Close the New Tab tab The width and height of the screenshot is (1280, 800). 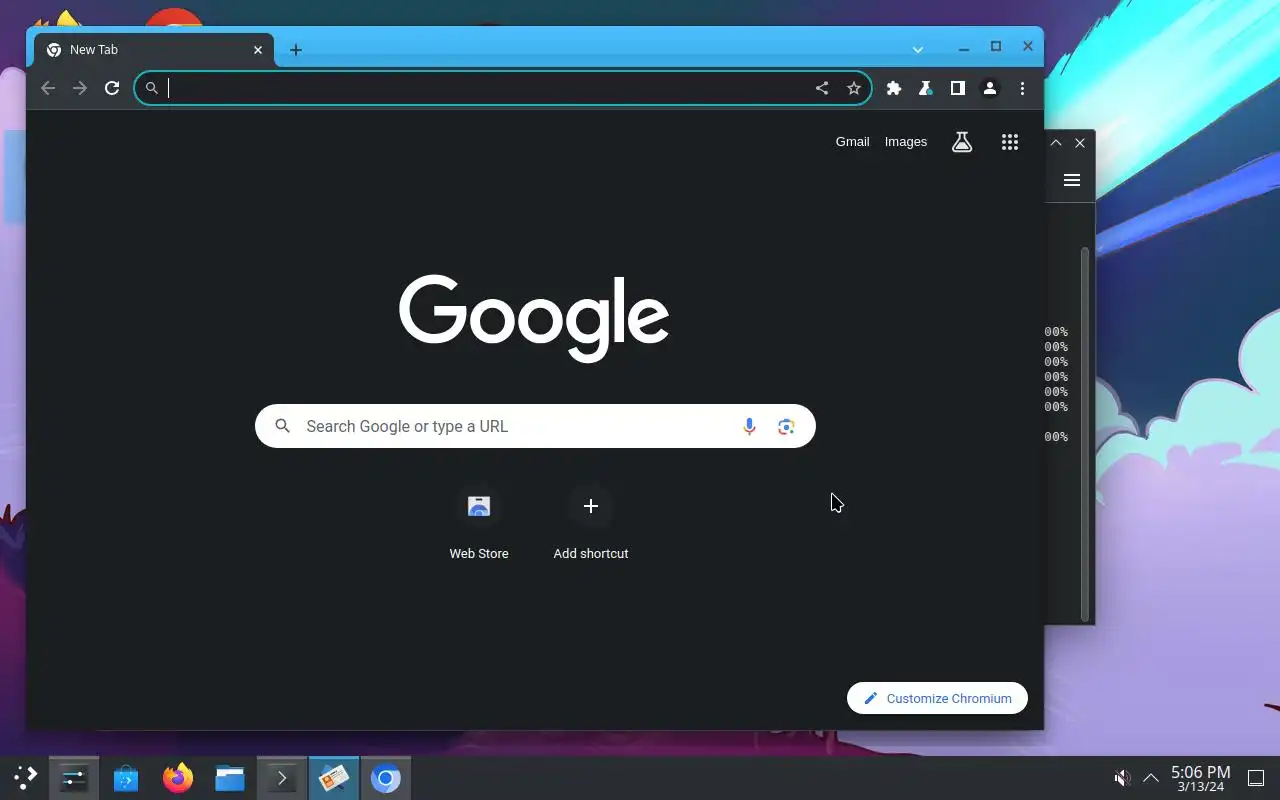[258, 50]
